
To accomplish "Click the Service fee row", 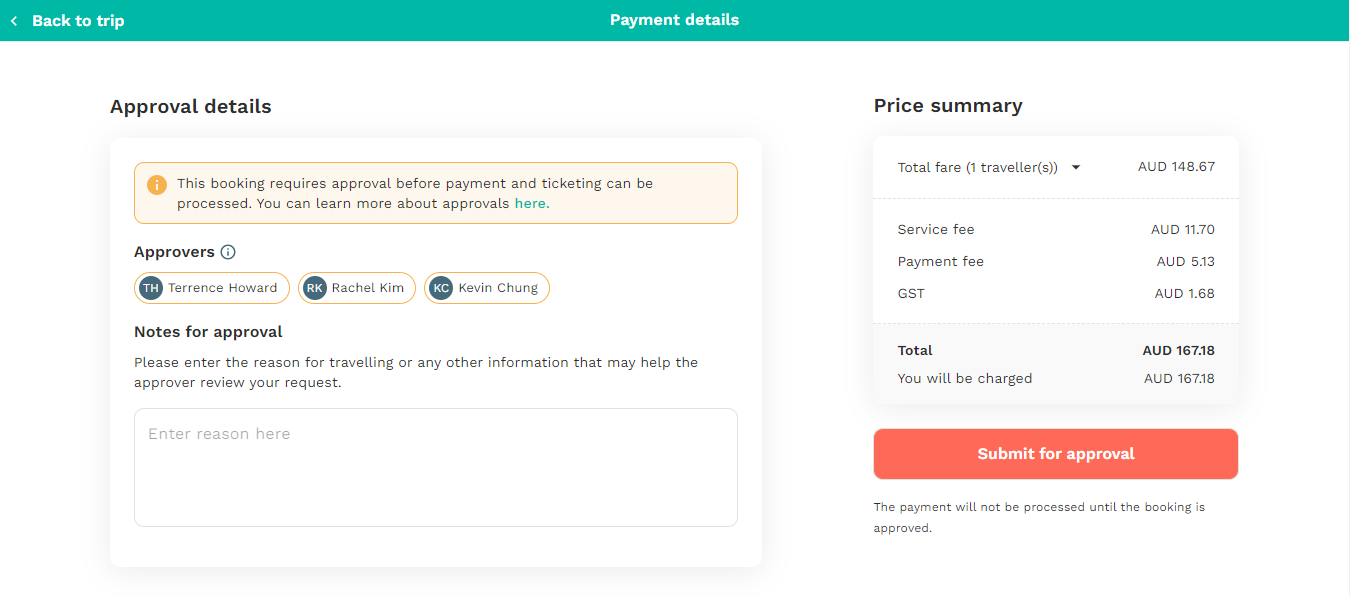I will pos(1056,230).
